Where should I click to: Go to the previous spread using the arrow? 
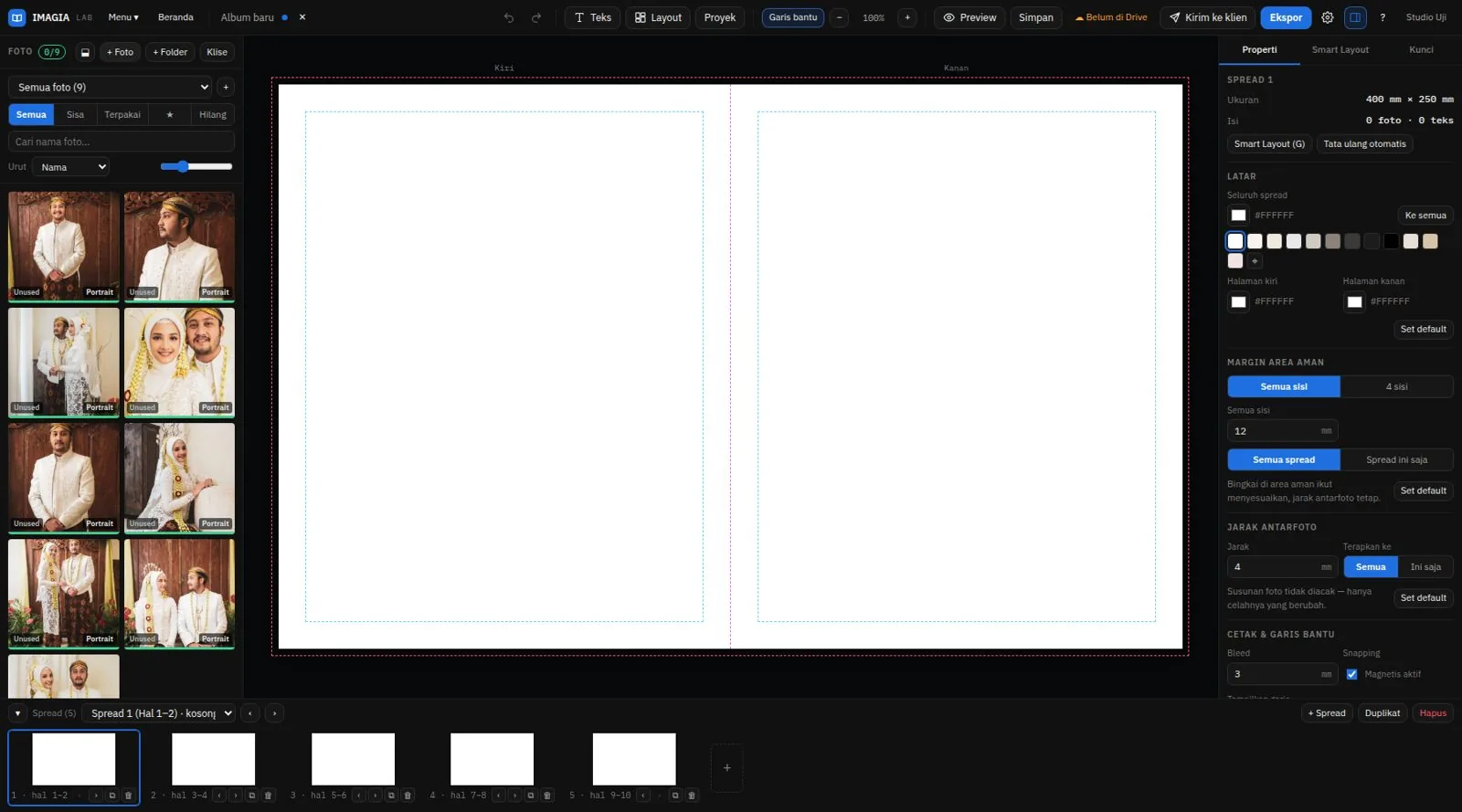pos(249,713)
